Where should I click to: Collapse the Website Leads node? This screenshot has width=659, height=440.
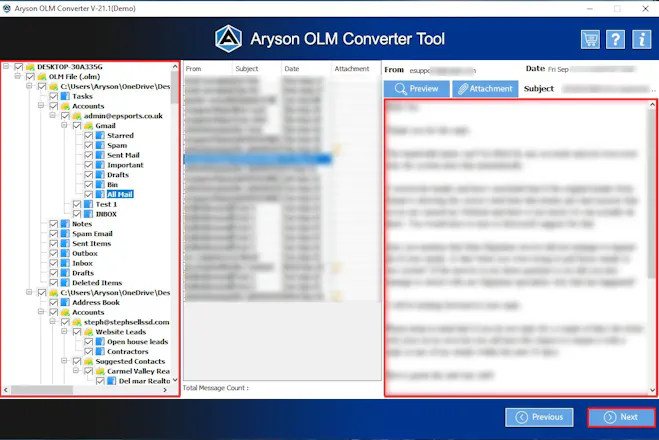click(x=64, y=332)
